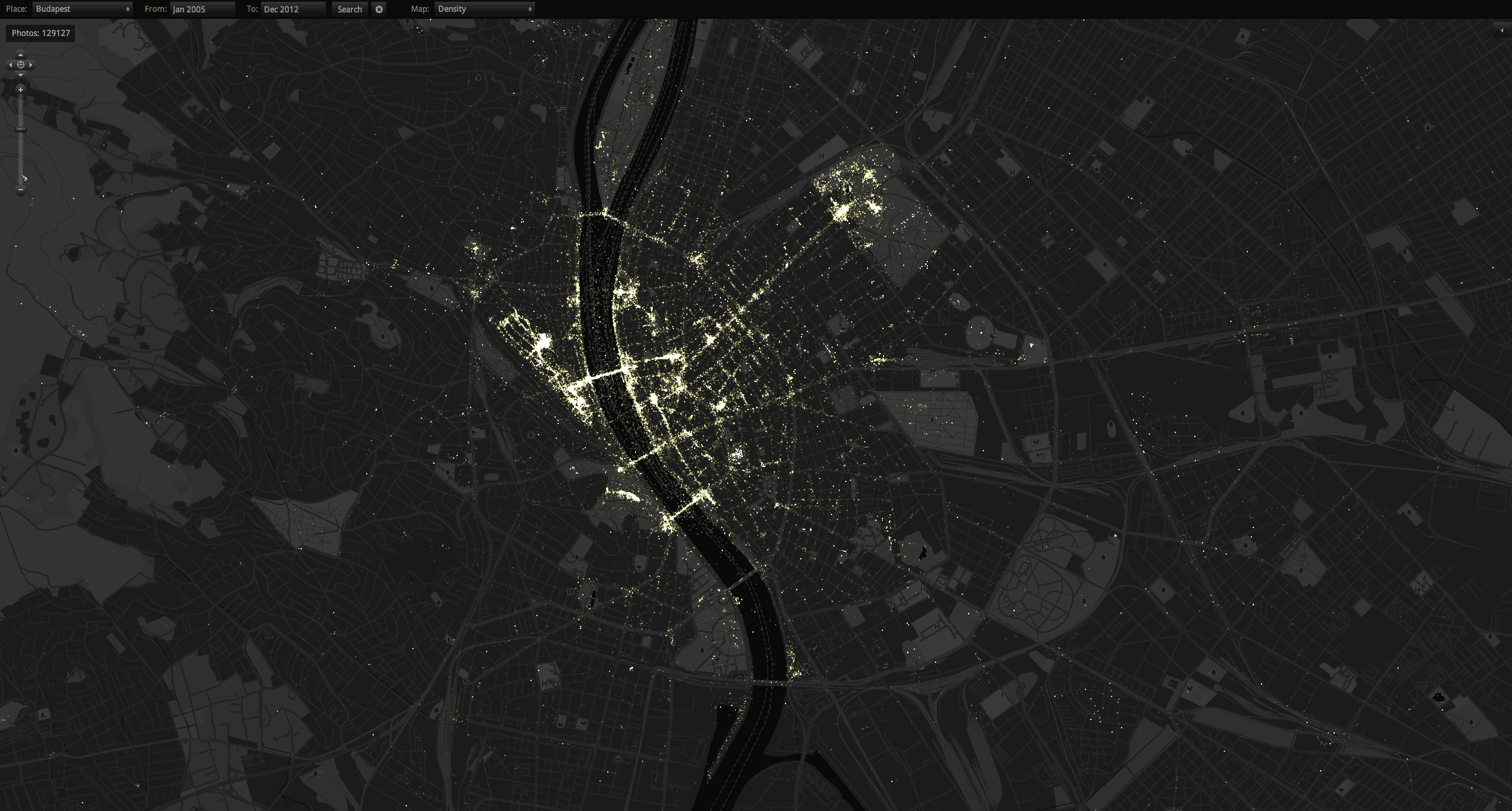Open the Map type dropdown showing Density
Viewport: 1512px width, 811px height.
click(484, 9)
